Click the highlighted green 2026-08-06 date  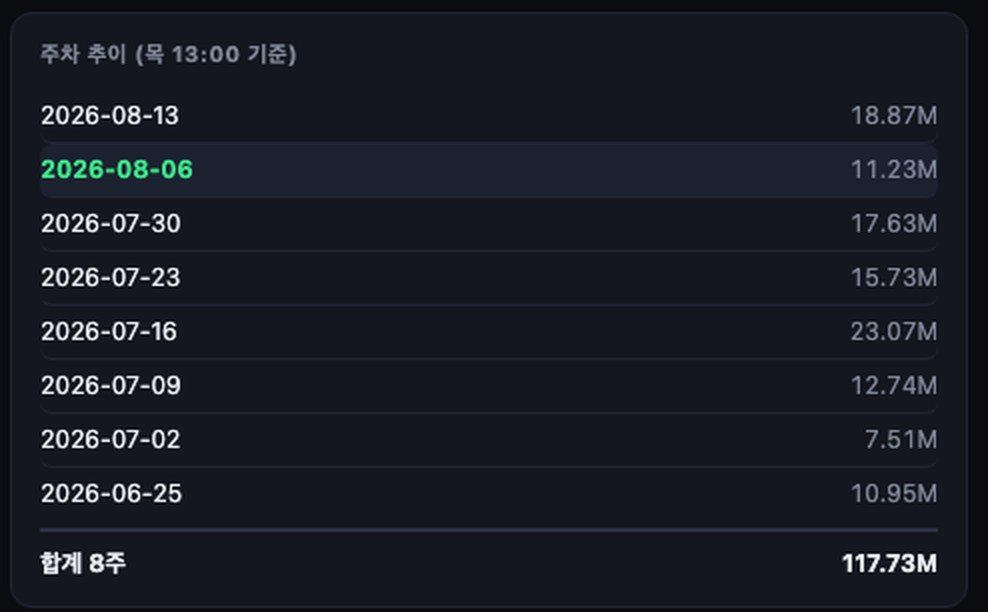117,170
